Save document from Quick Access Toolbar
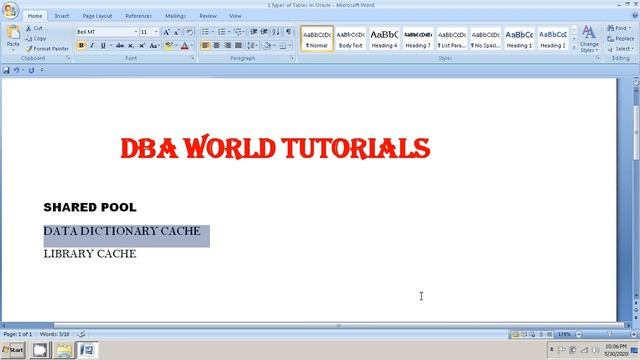640x360 pixels. [6, 70]
